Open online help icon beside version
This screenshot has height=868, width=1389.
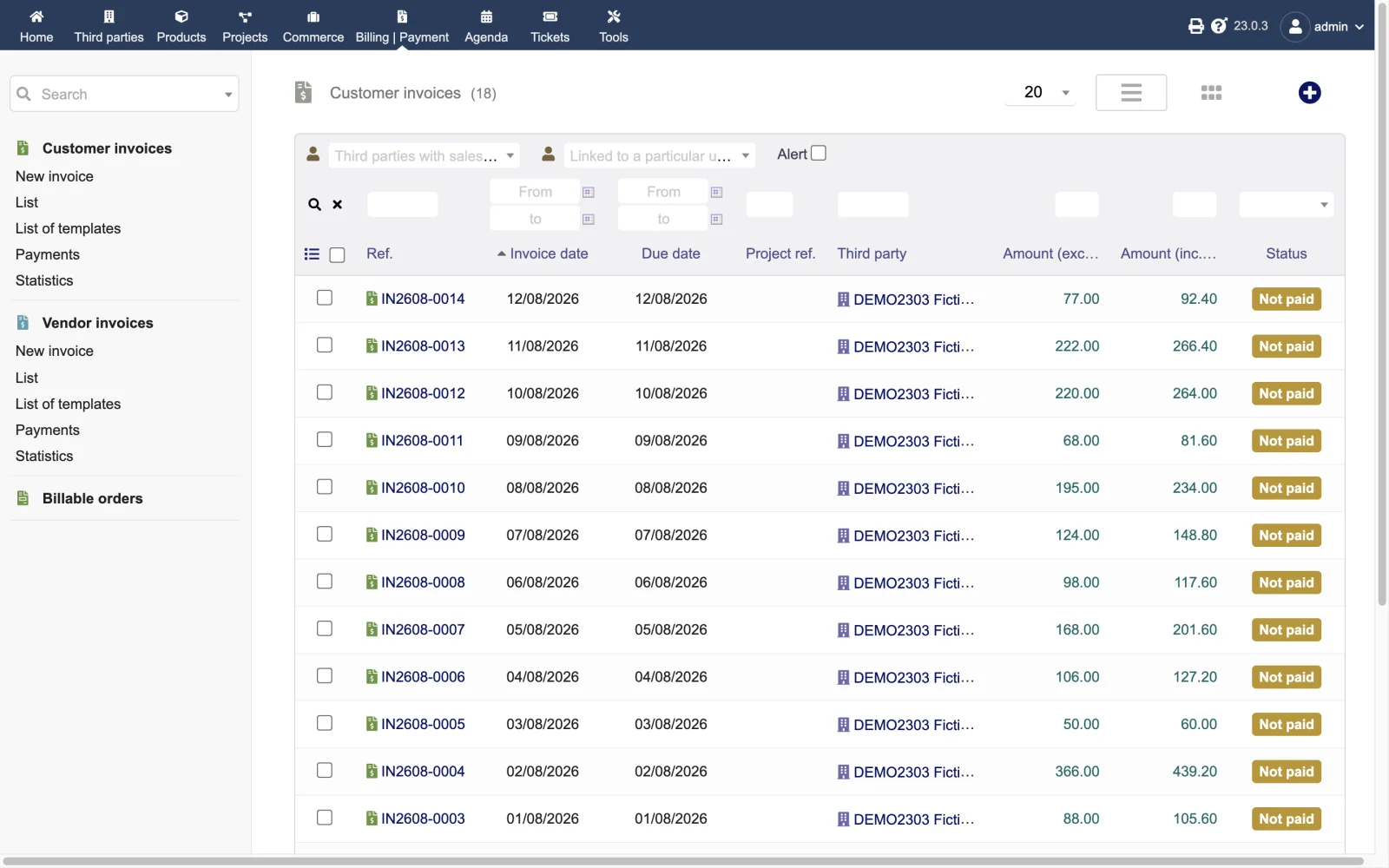coord(1219,26)
